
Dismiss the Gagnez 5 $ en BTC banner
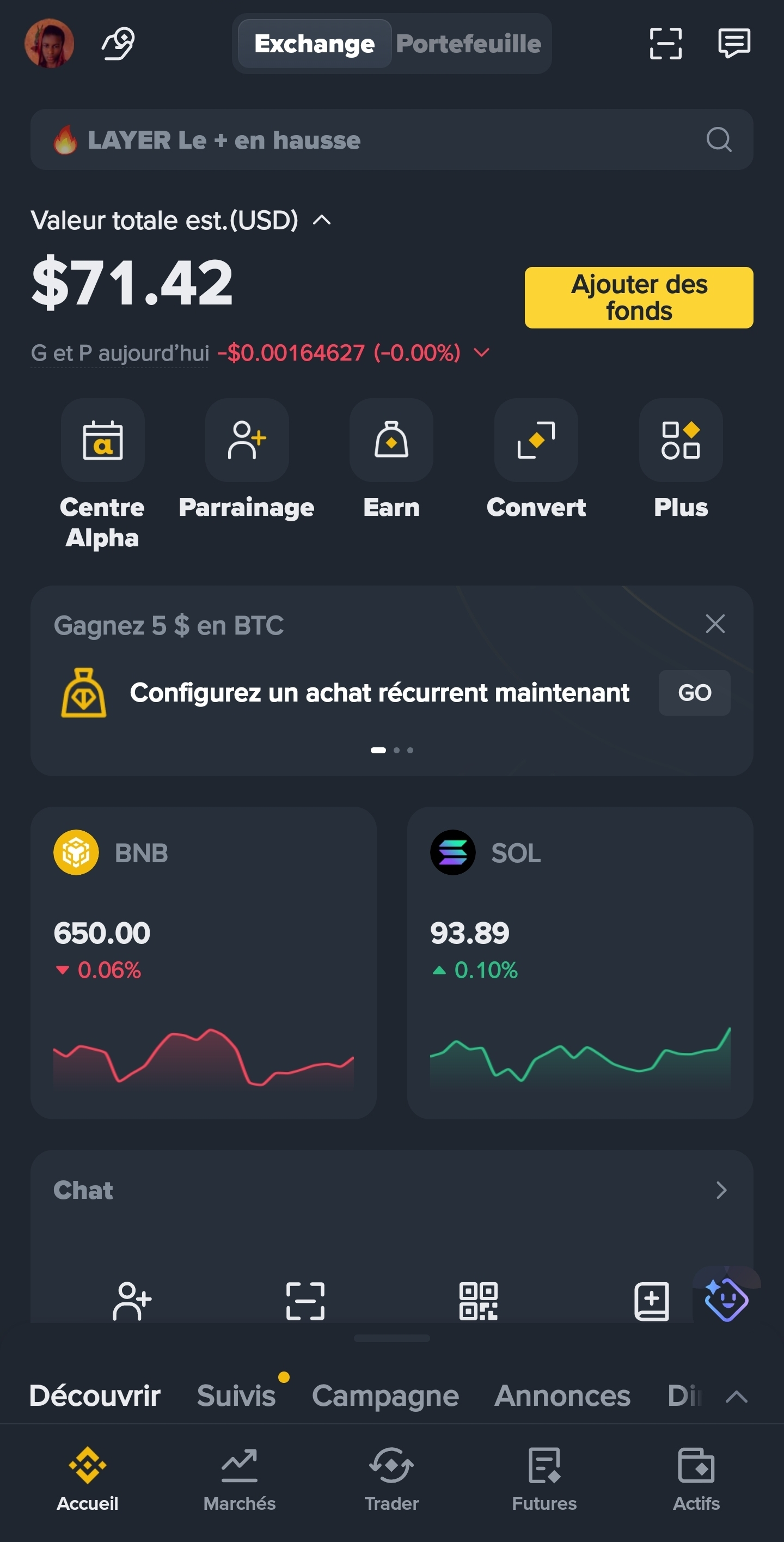pos(715,624)
